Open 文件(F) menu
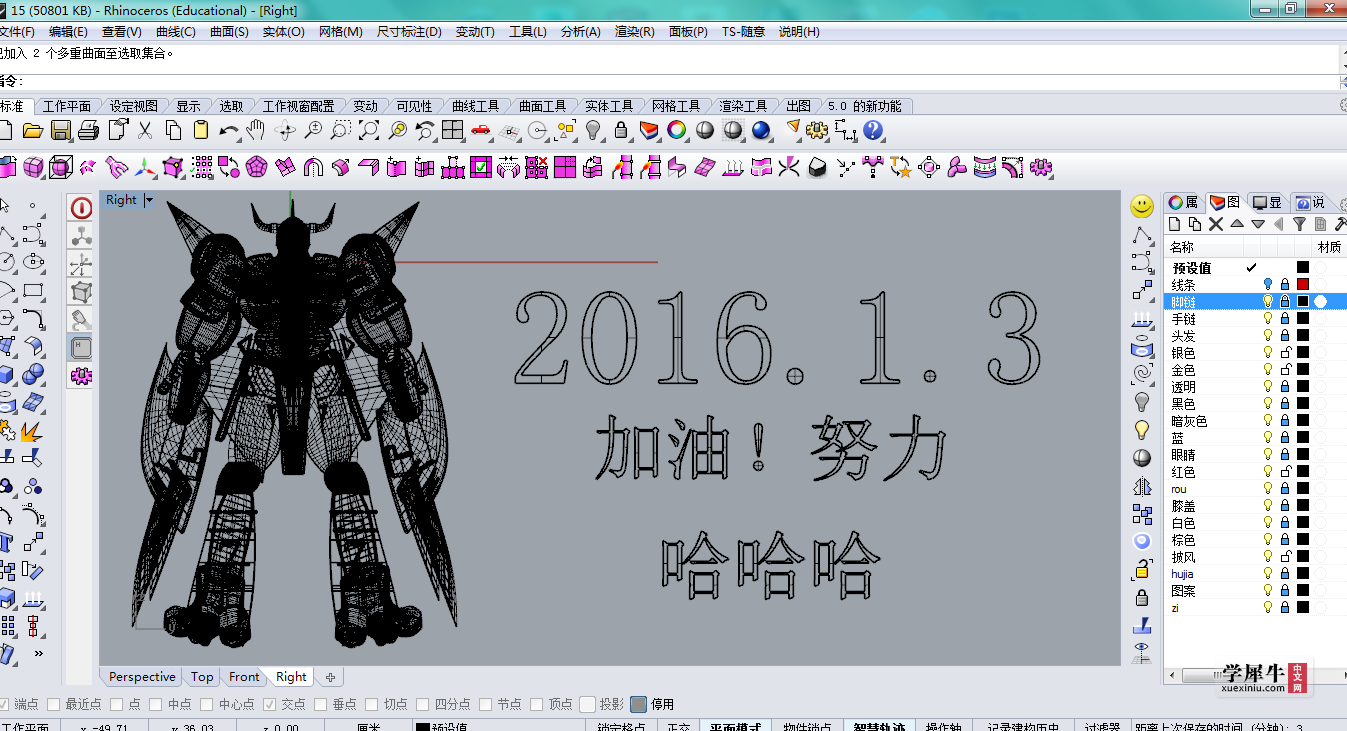Image resolution: width=1347 pixels, height=731 pixels. [17, 31]
